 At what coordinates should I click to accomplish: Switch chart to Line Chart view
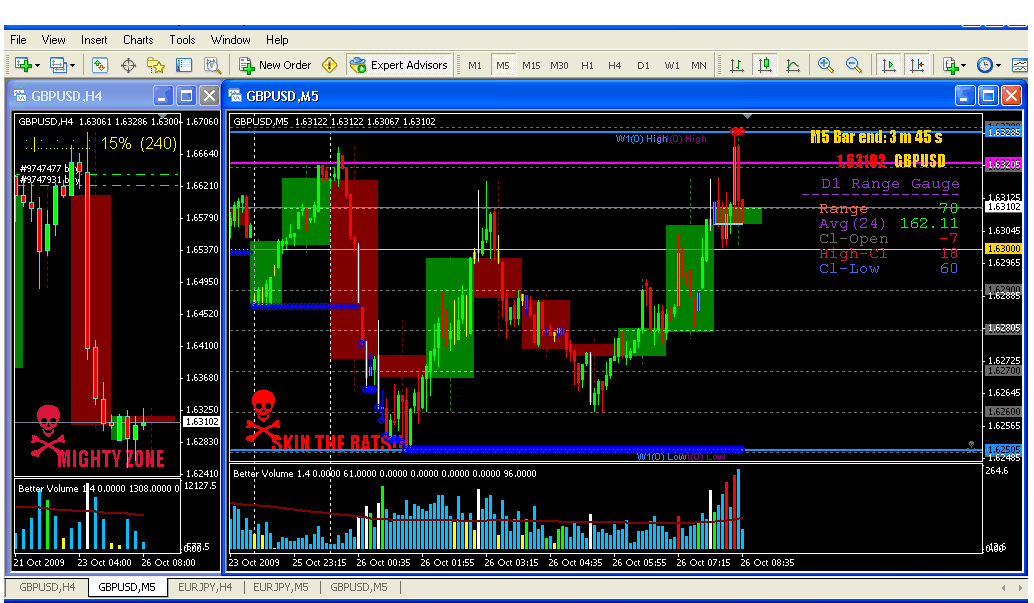click(x=793, y=65)
